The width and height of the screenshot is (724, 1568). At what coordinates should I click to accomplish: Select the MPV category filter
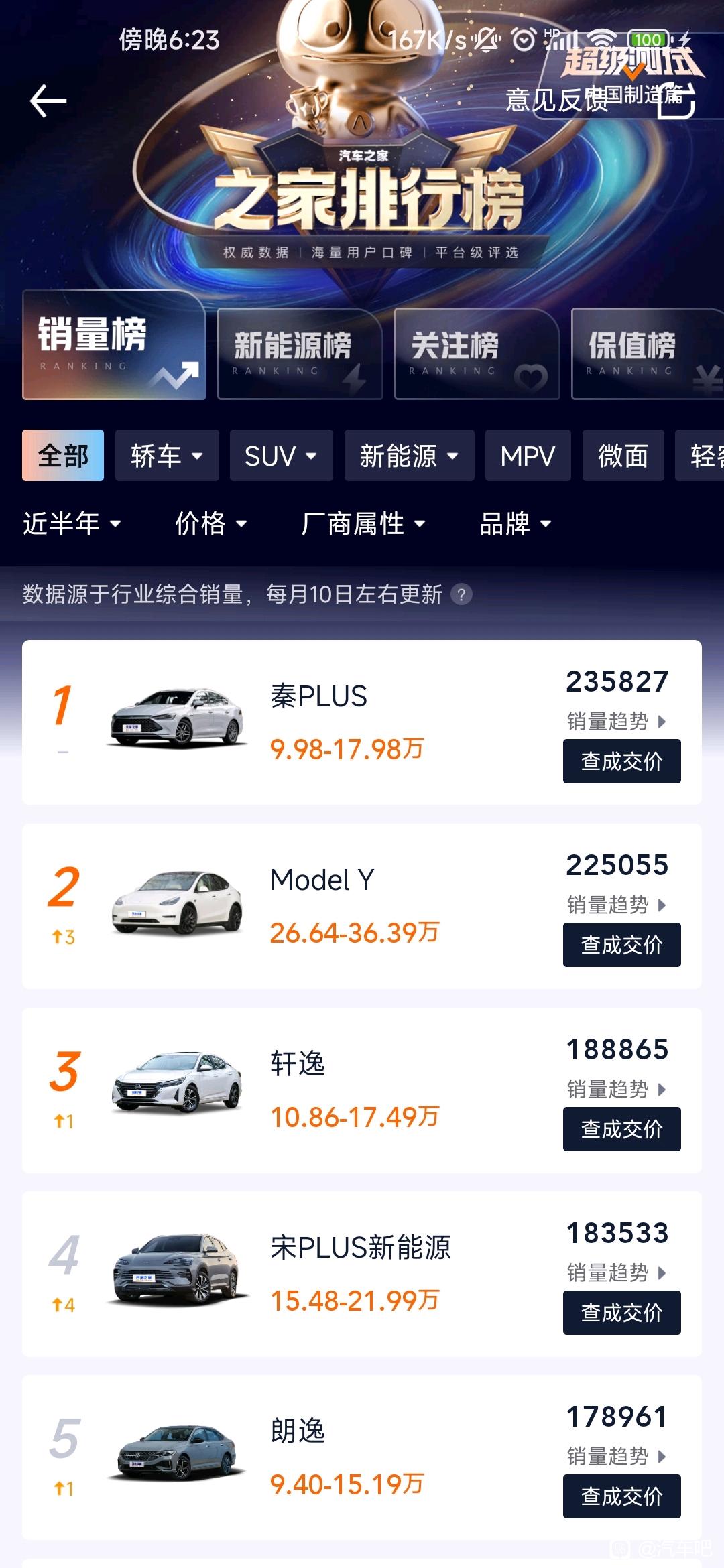528,456
